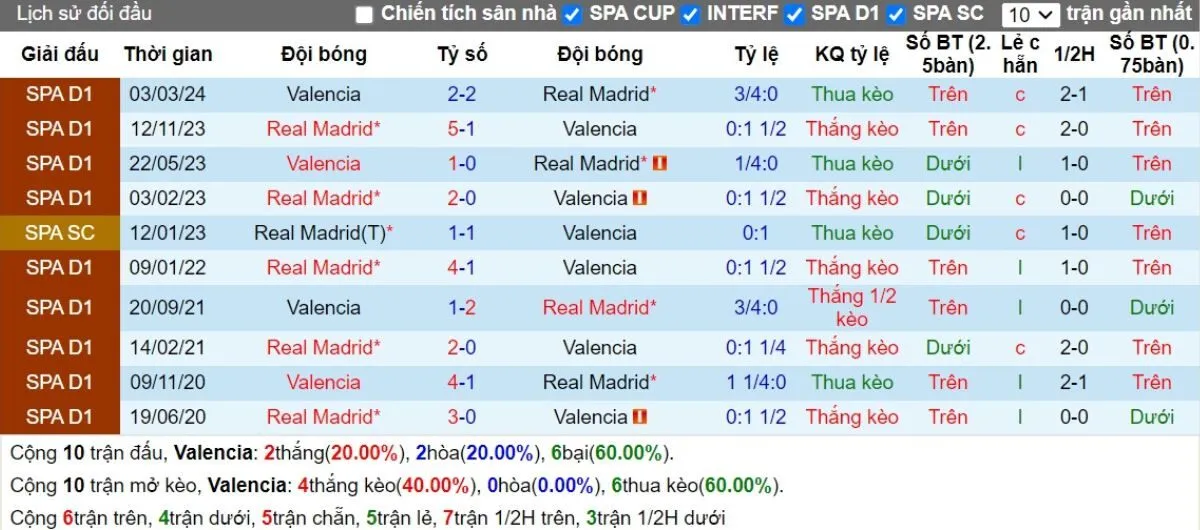Click the Thắng 1/2 kèo result
This screenshot has width=1200, height=530.
852,307
